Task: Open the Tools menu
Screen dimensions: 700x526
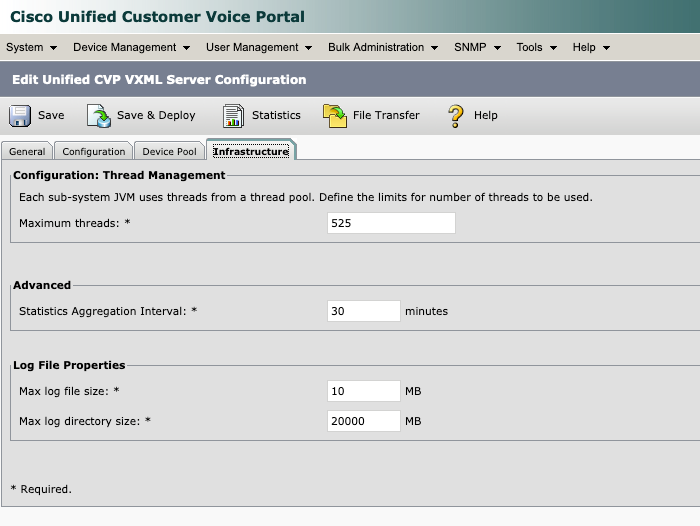Action: 536,47
